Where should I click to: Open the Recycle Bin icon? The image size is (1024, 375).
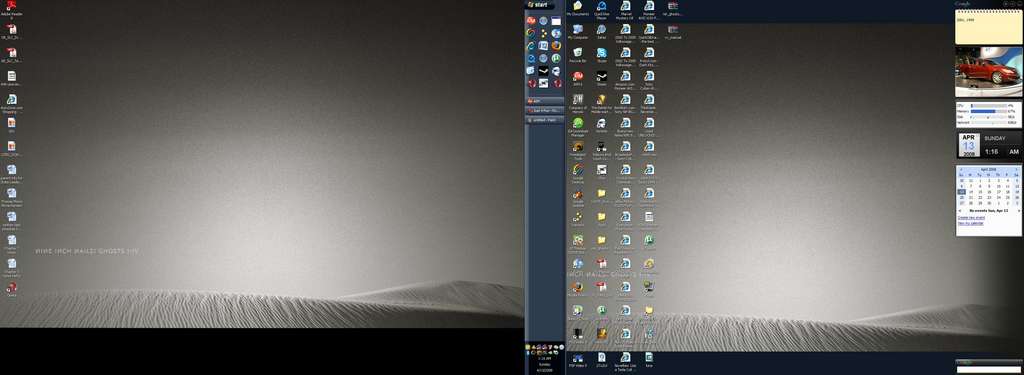click(x=577, y=56)
